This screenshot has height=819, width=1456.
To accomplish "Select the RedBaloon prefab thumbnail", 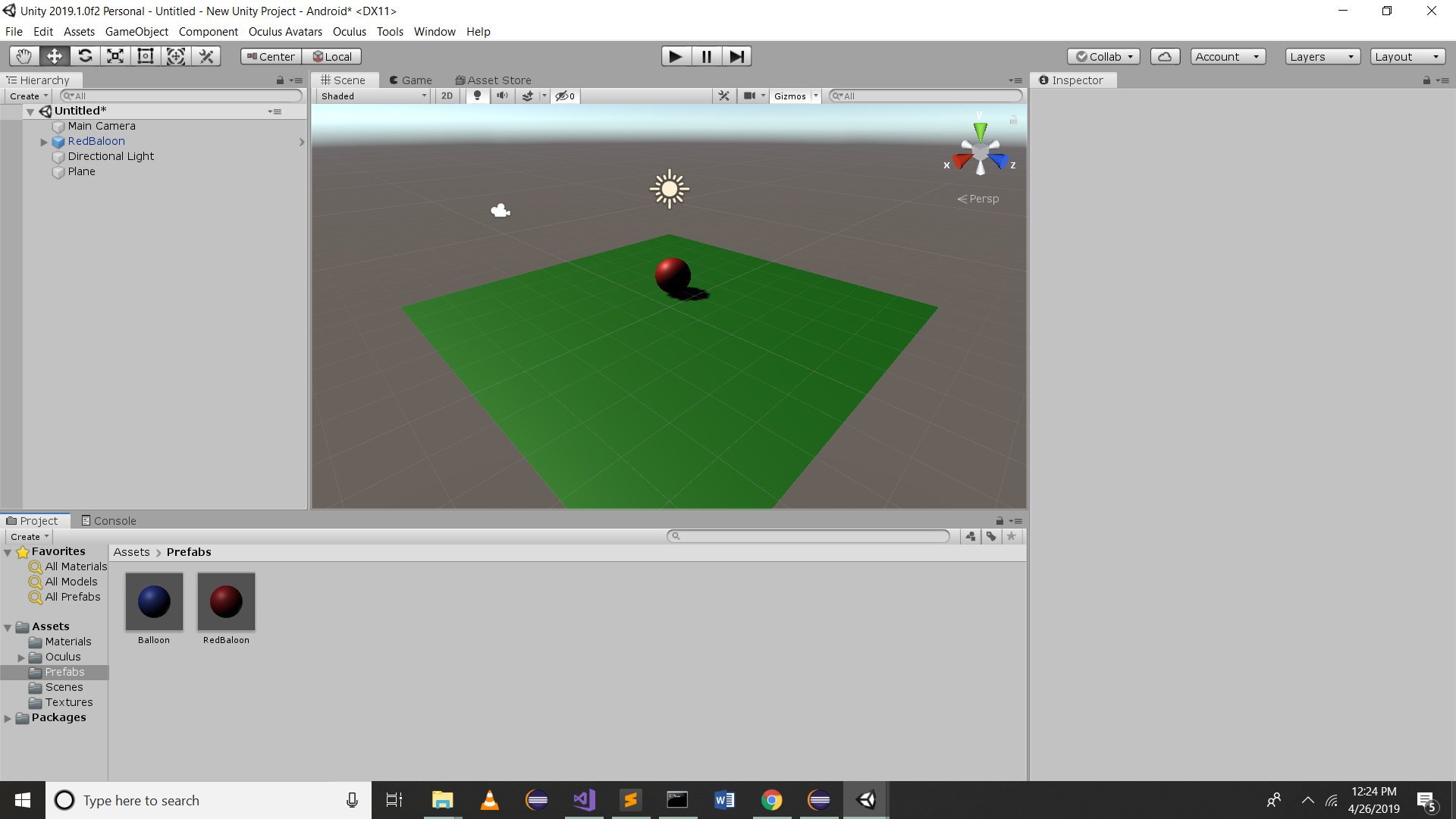I will 226,602.
